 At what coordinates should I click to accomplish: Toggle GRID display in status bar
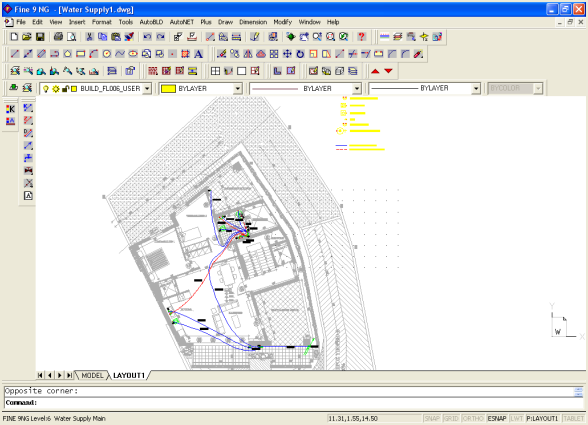(x=451, y=418)
